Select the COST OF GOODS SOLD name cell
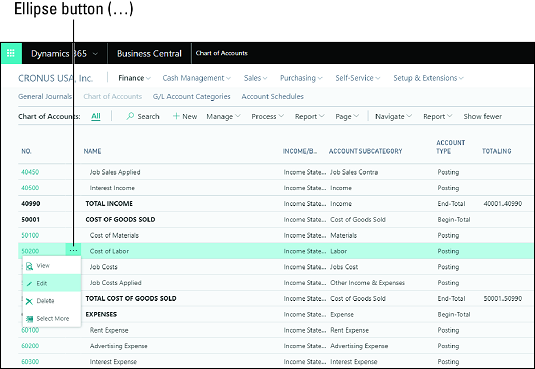This screenshot has width=535, height=369. click(x=120, y=219)
